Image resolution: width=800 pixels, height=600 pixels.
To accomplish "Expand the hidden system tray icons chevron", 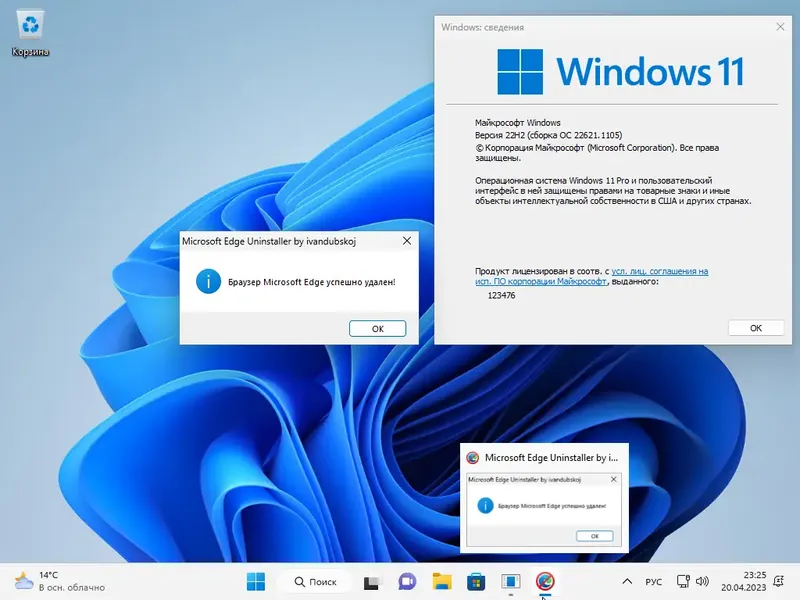I will coord(627,581).
